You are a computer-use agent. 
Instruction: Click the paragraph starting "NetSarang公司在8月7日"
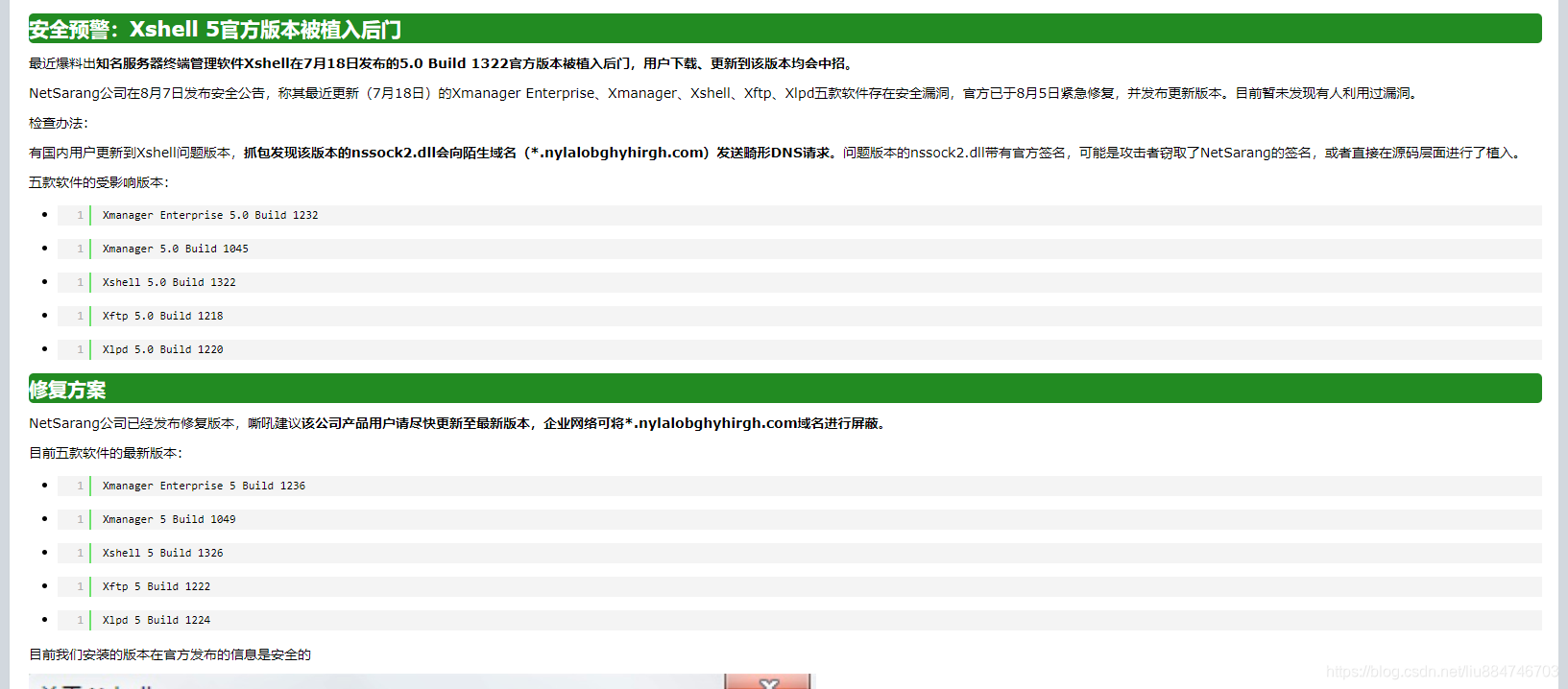click(x=725, y=93)
